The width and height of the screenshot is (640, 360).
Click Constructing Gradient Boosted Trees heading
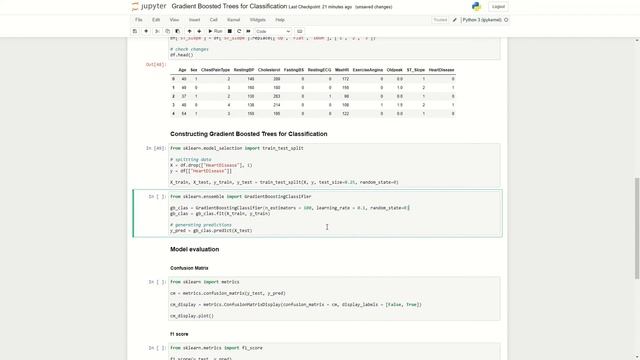click(x=249, y=134)
